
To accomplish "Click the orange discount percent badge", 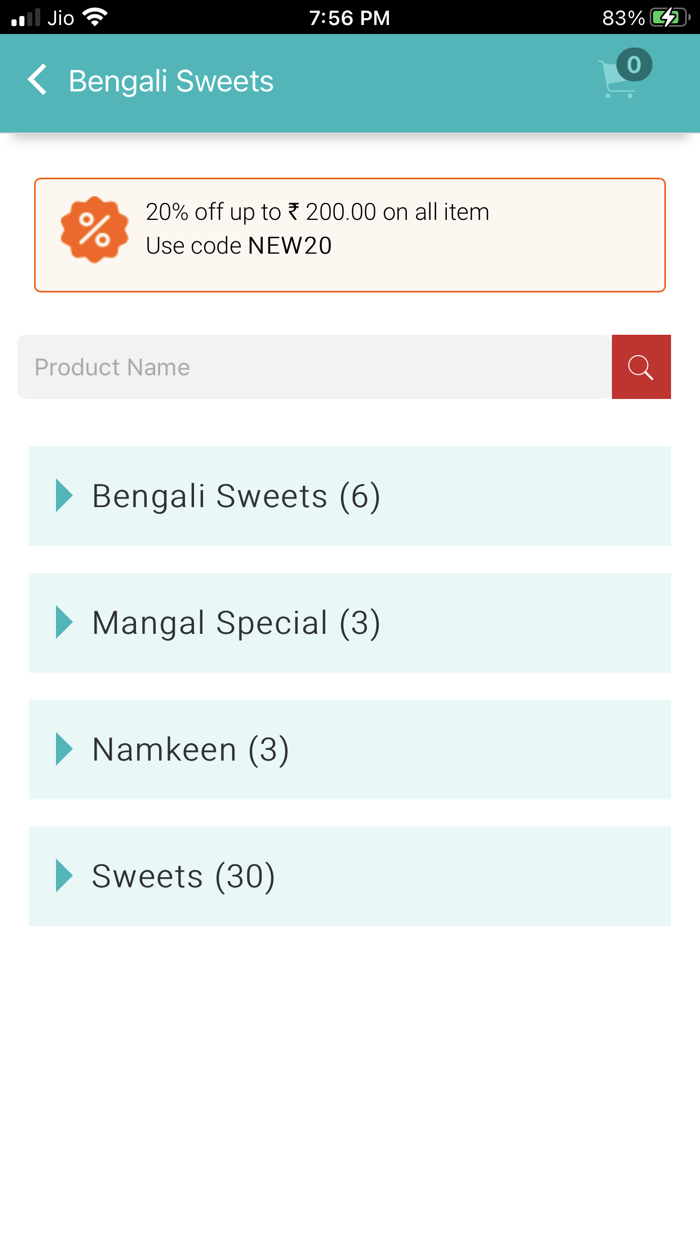I will click(94, 230).
